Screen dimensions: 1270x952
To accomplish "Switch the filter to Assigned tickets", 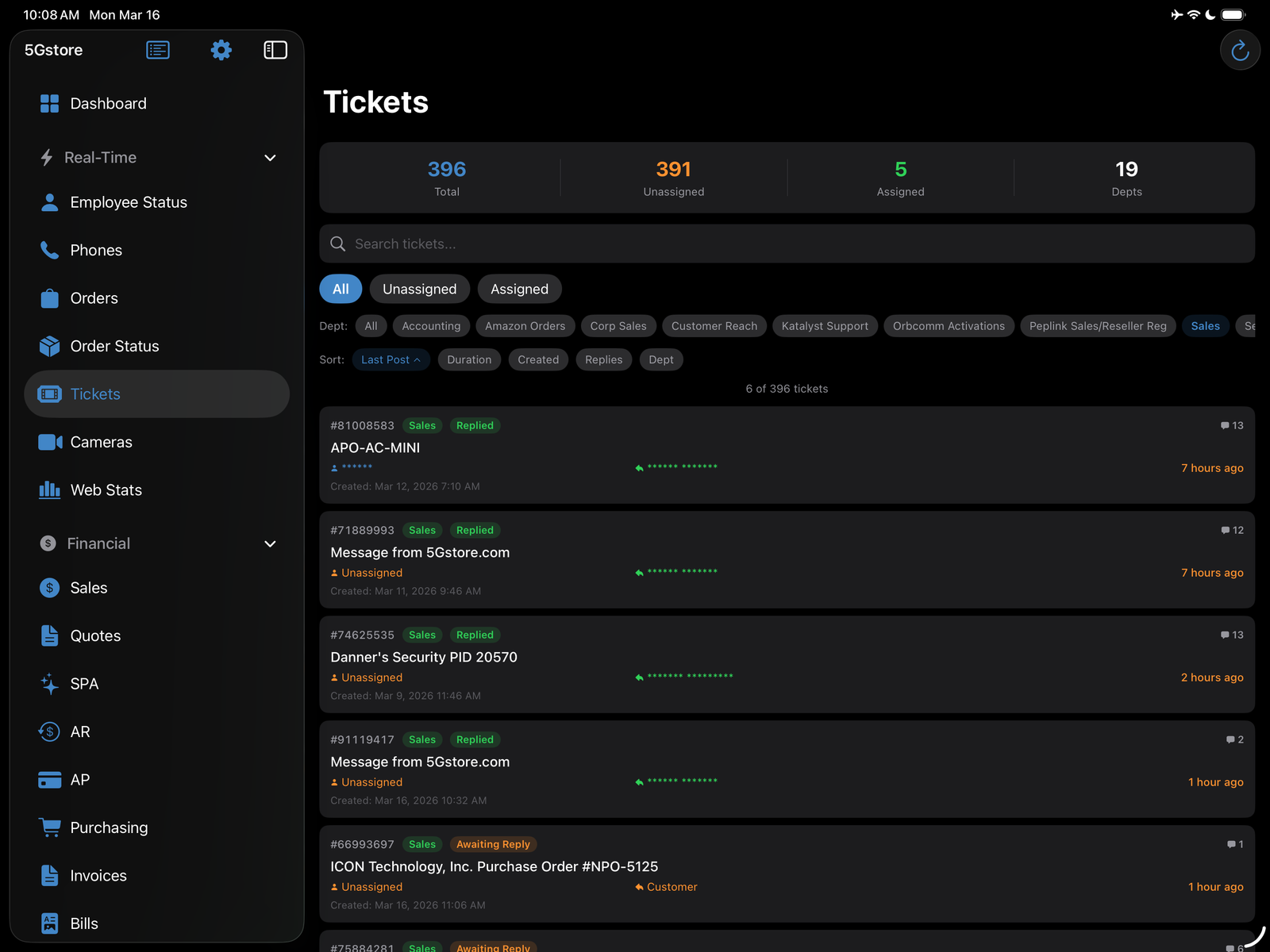I will coord(519,289).
